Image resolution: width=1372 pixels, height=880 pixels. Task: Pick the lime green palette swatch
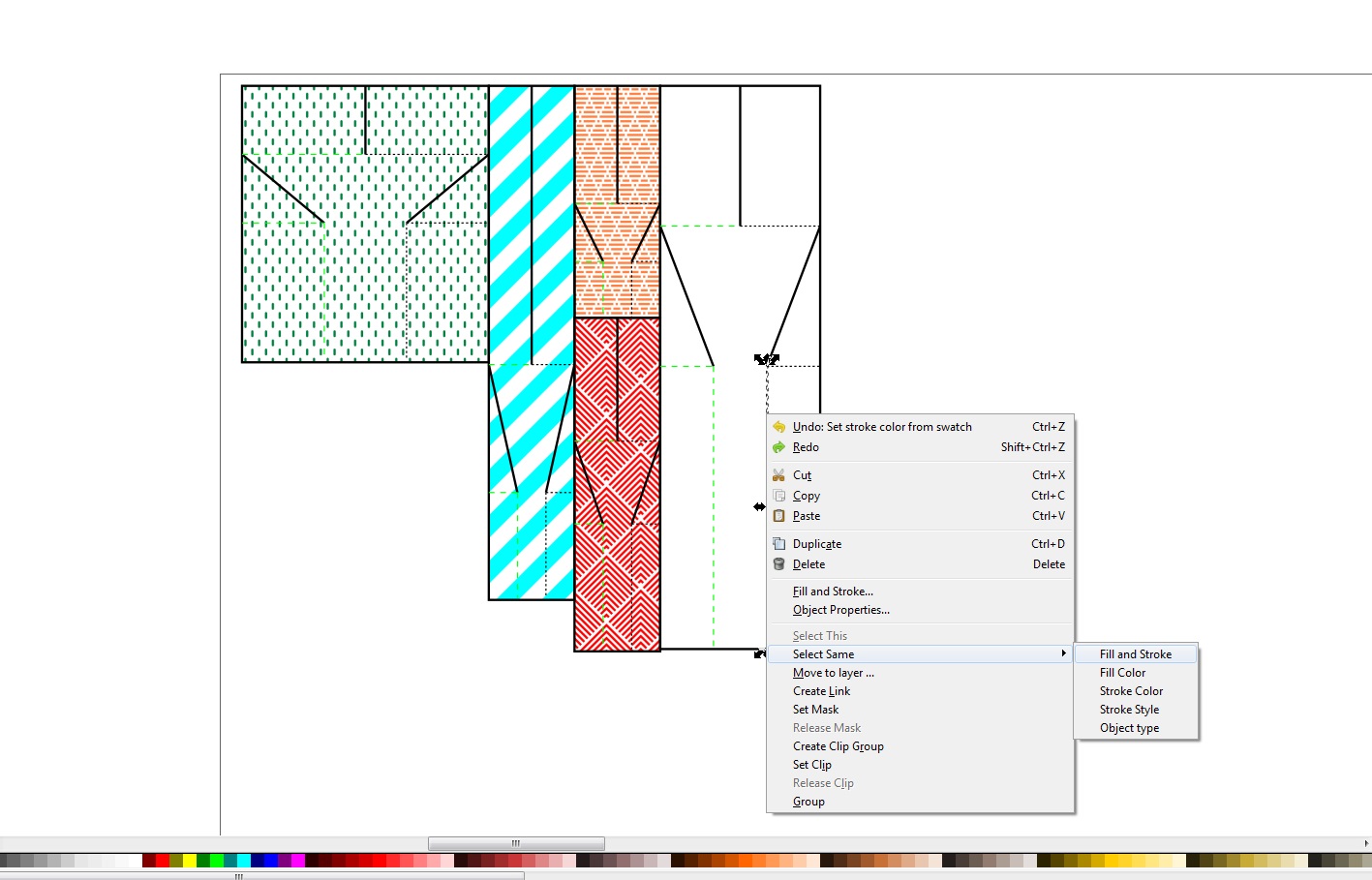217,861
